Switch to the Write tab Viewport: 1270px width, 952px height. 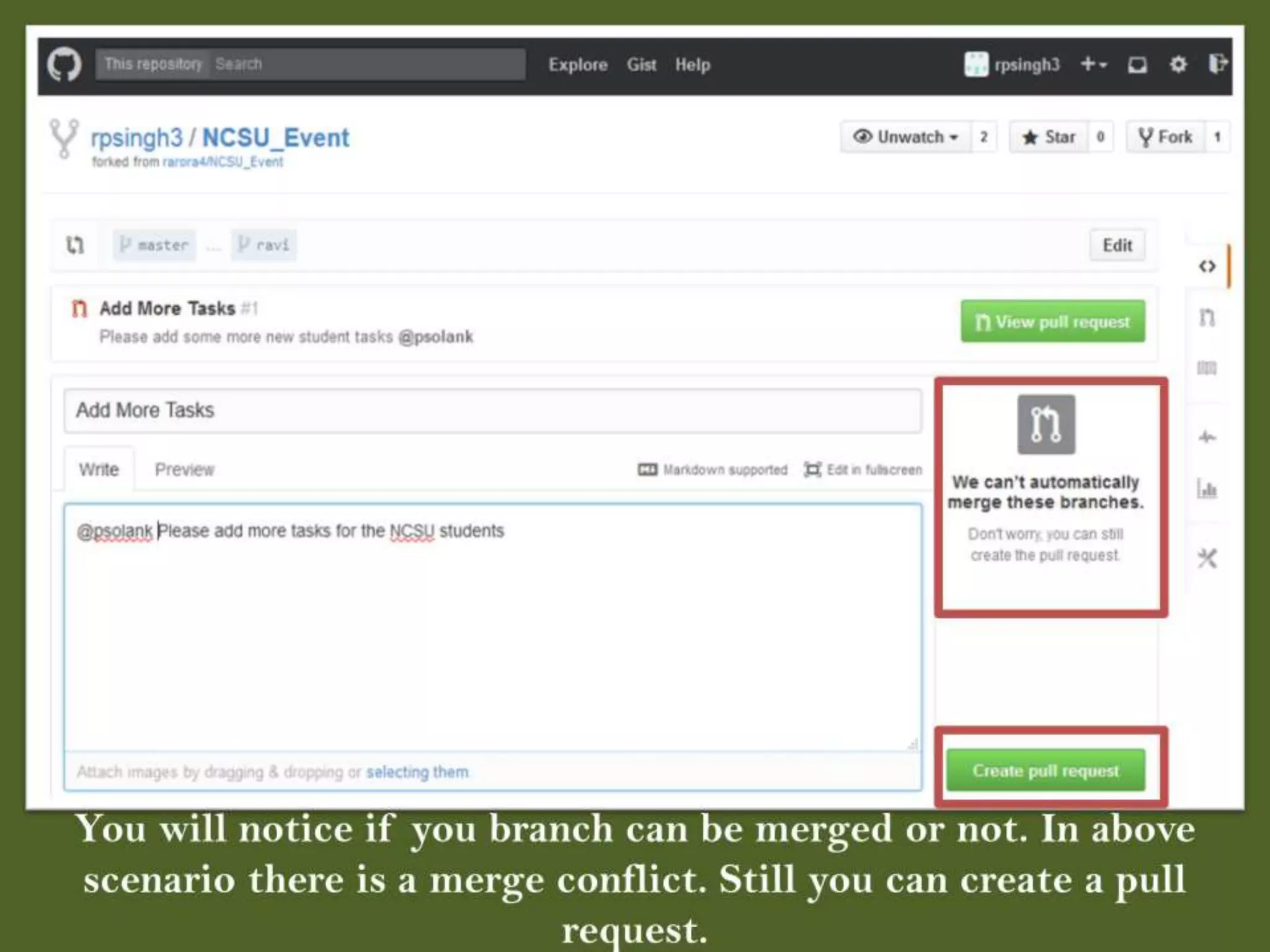click(x=99, y=470)
